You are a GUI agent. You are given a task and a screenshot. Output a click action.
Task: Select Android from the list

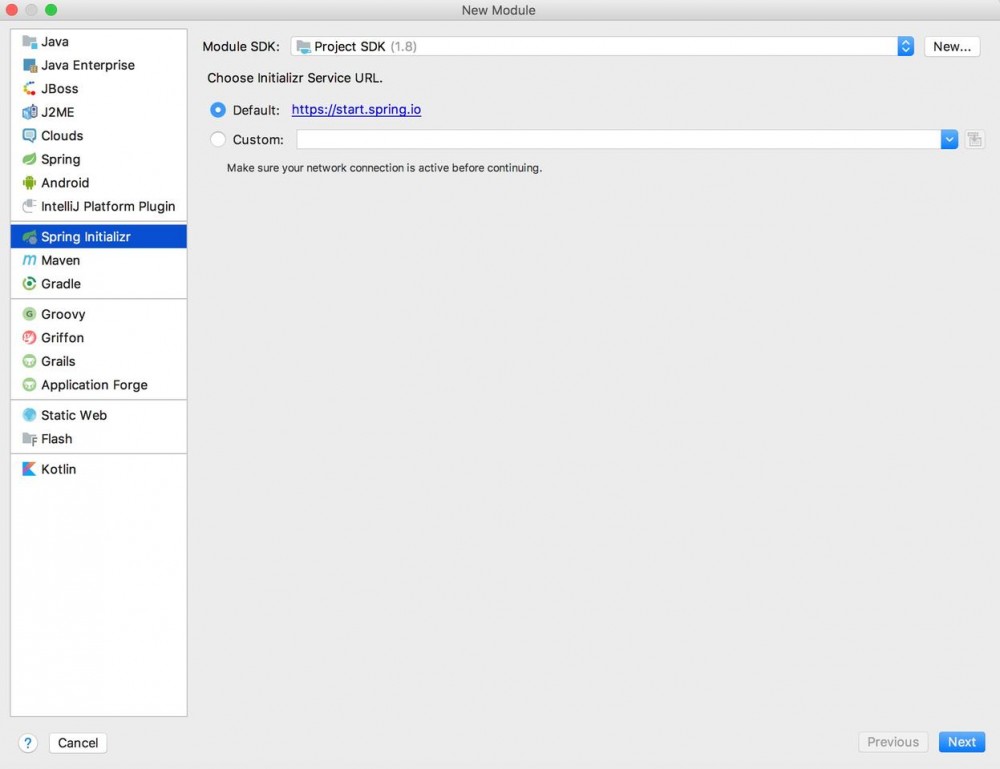coord(99,183)
